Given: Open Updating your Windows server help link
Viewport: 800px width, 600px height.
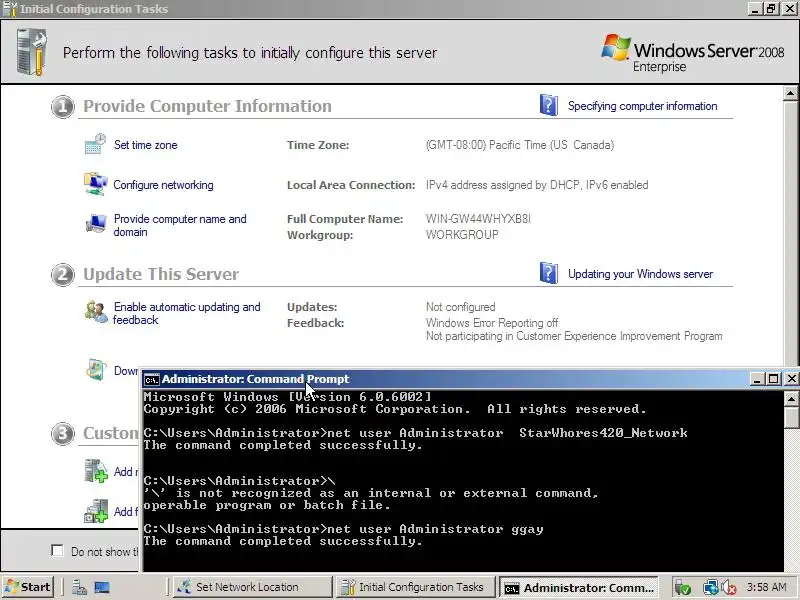Looking at the screenshot, I should (640, 274).
